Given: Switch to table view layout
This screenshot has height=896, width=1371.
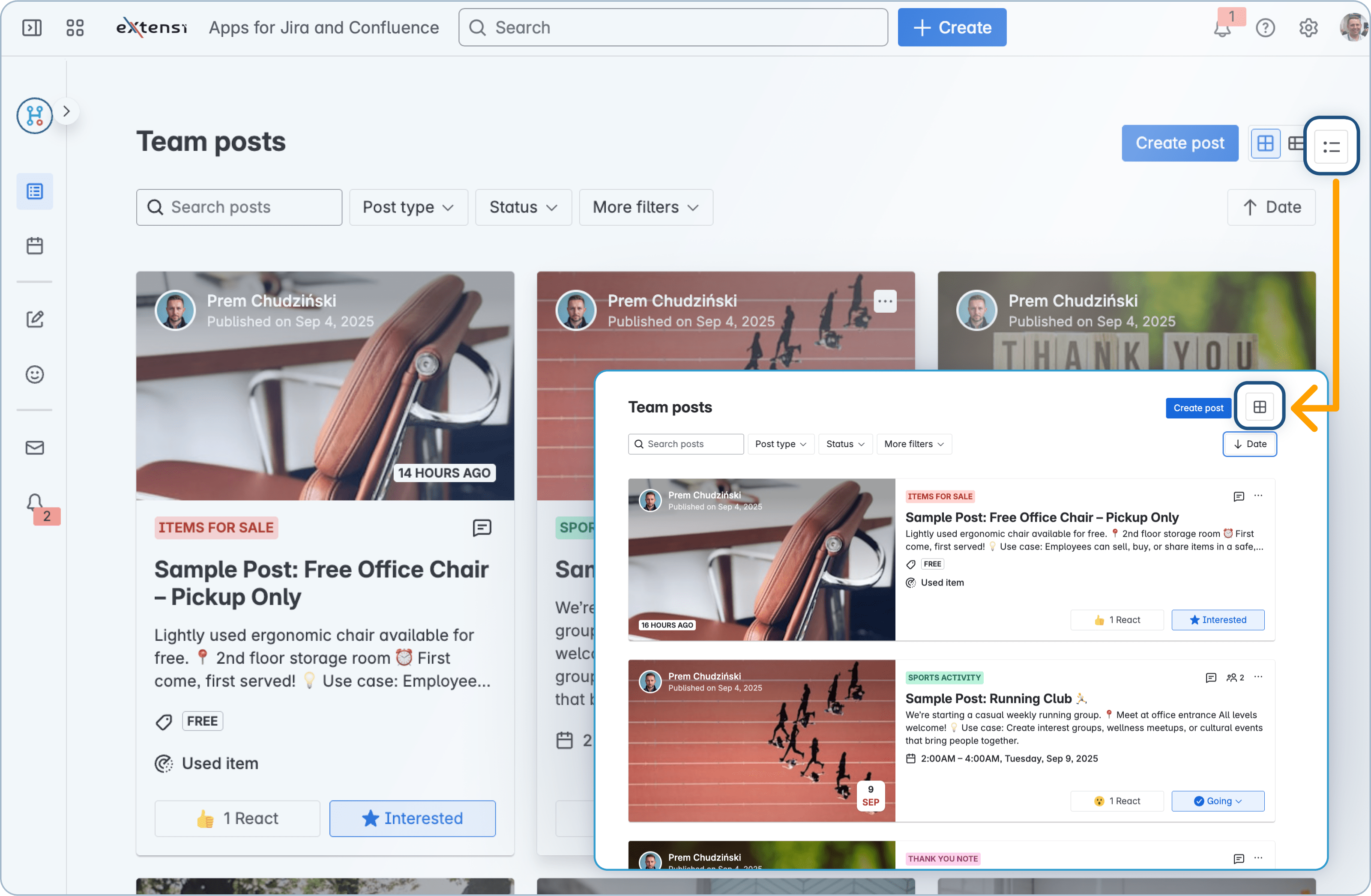Looking at the screenshot, I should (1296, 143).
